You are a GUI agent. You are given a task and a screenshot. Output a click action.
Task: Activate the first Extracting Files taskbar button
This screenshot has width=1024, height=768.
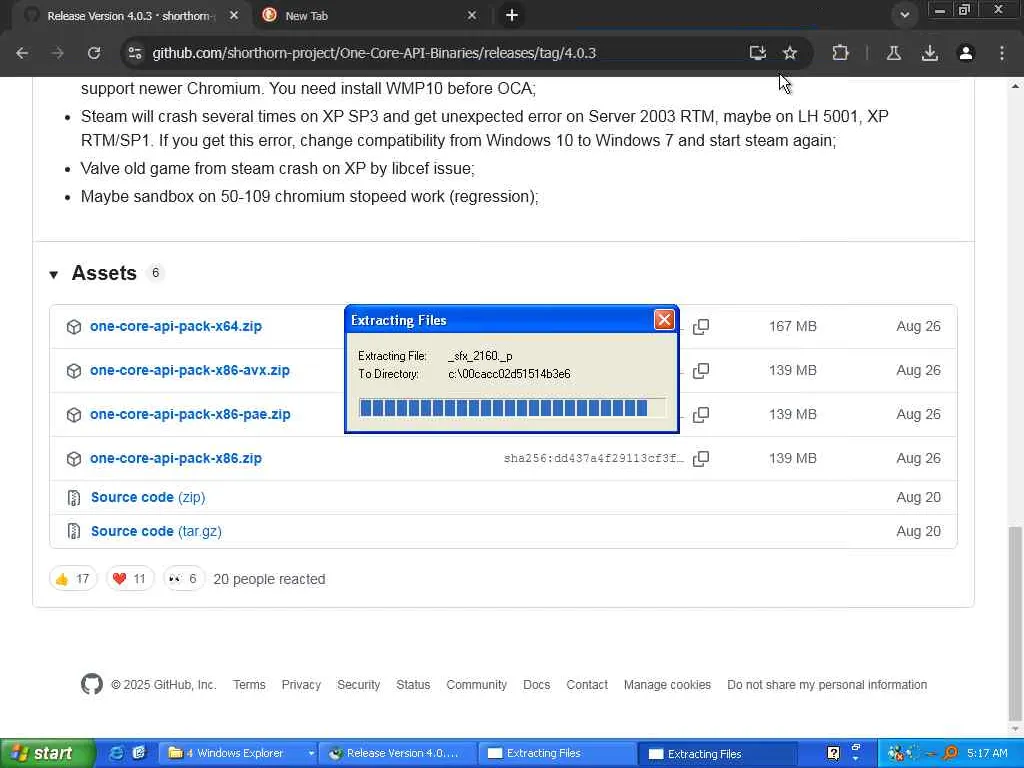(557, 754)
